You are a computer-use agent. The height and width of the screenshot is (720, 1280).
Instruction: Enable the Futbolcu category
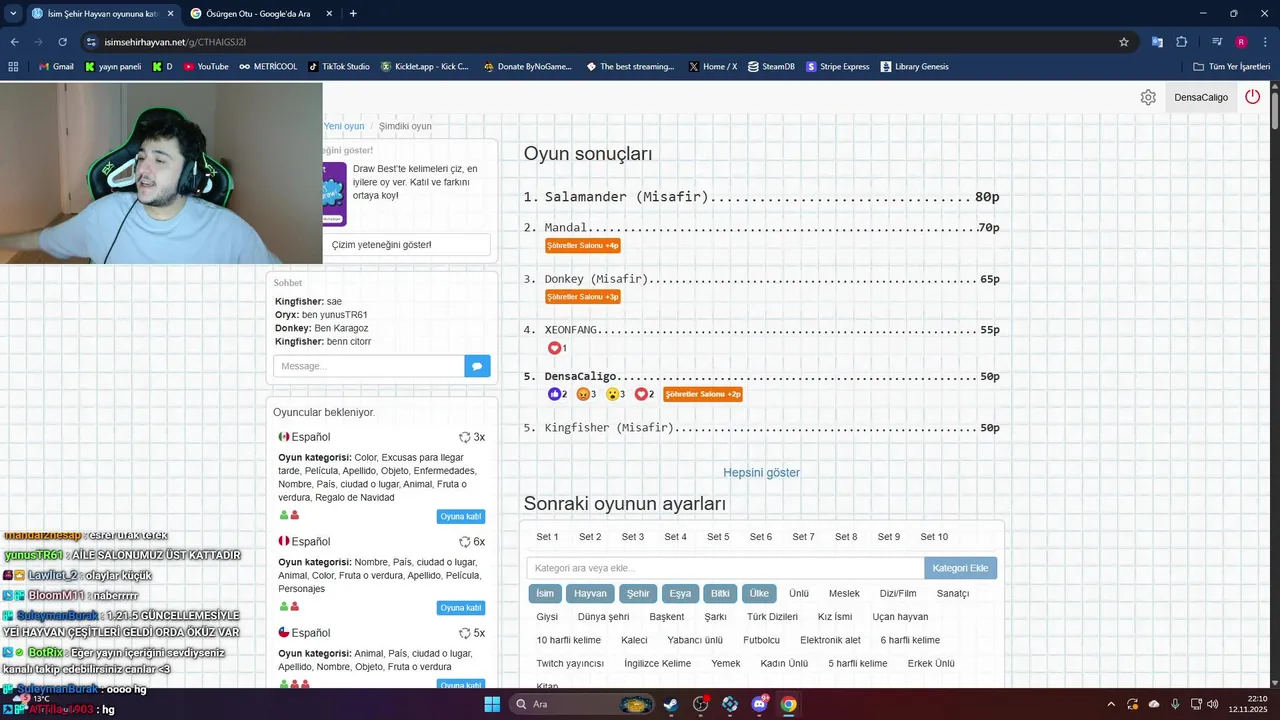click(761, 640)
